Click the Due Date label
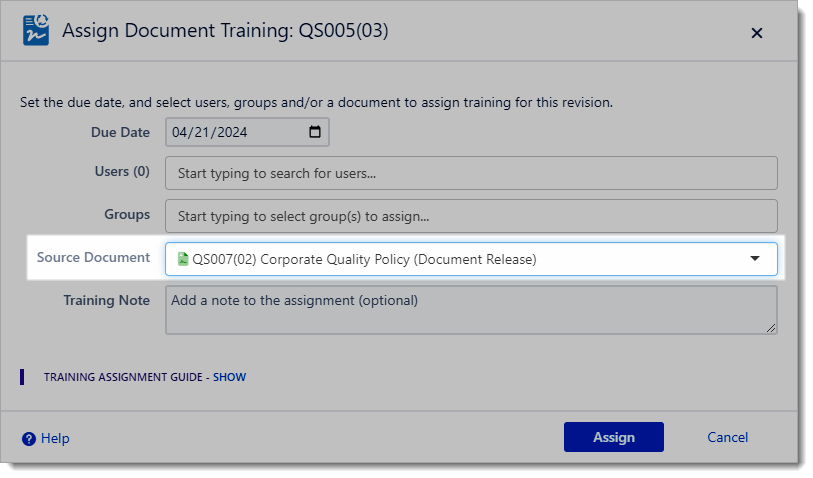 tap(120, 132)
